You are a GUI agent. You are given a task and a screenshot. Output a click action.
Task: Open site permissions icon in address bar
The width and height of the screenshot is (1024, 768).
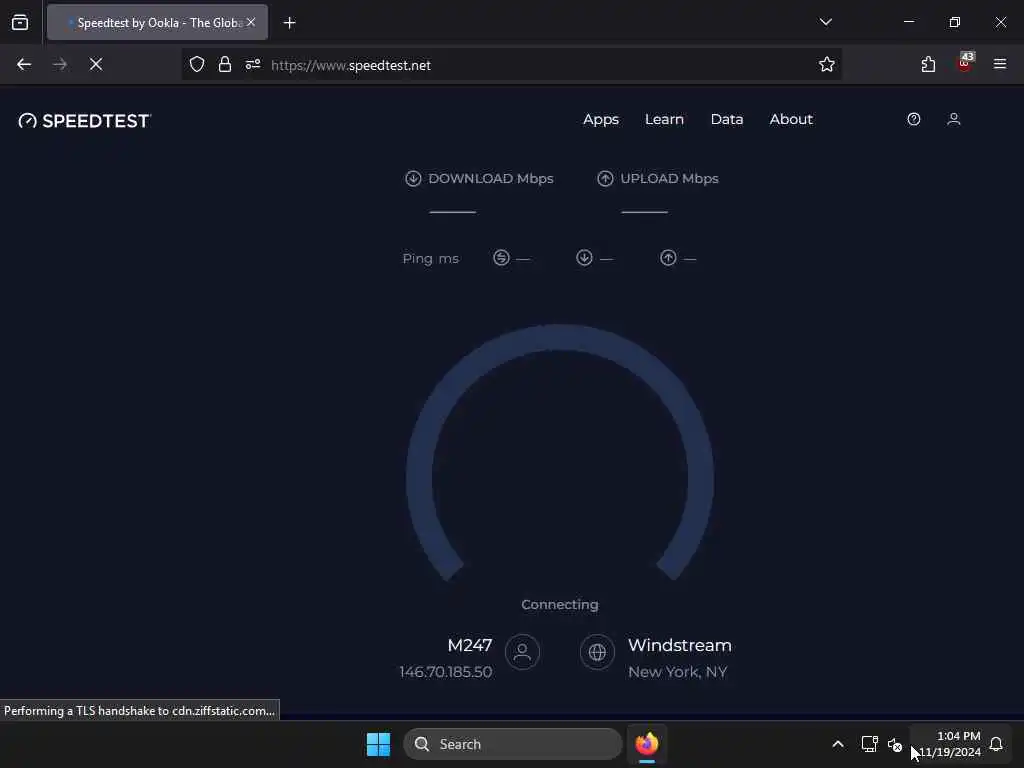pos(253,65)
